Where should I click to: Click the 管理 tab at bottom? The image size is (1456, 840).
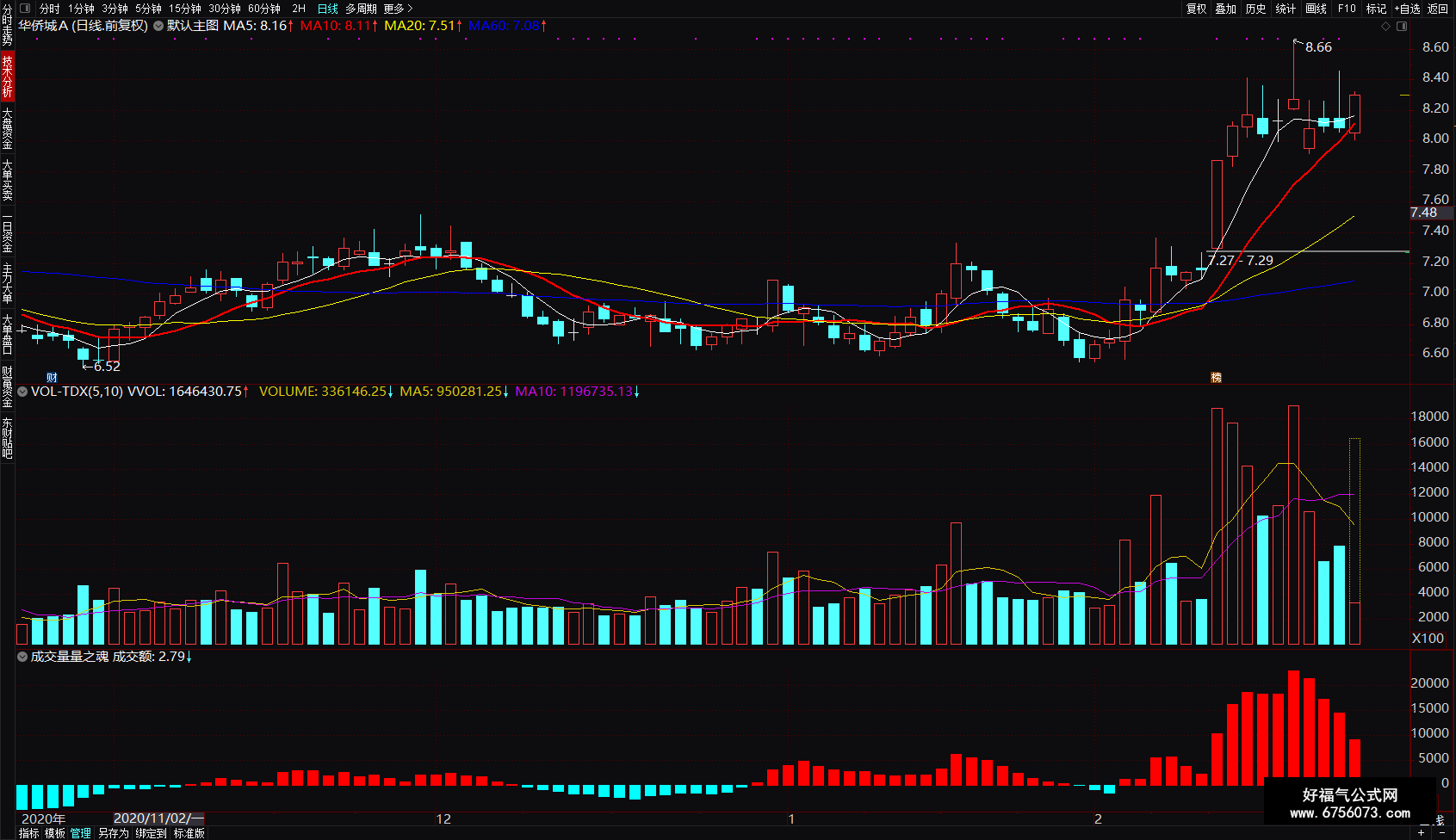81,833
